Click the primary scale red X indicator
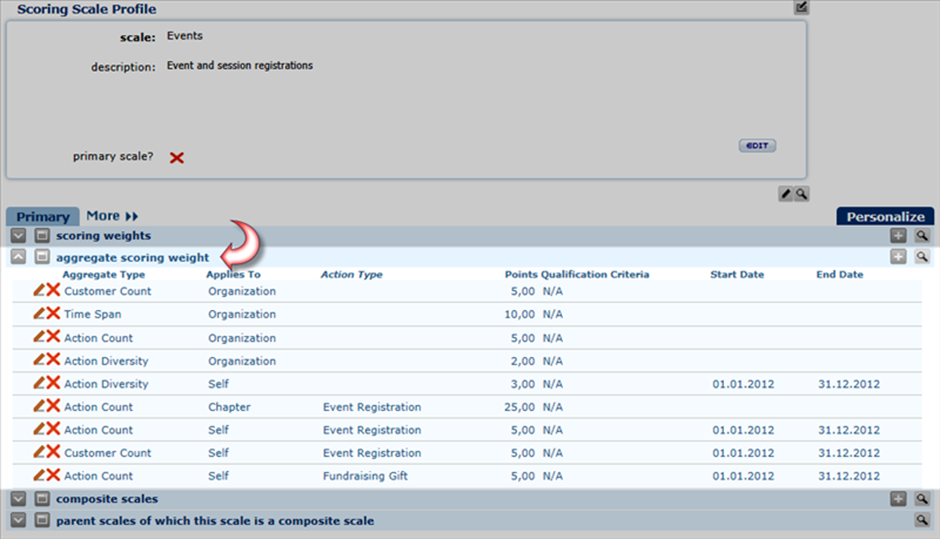940x539 pixels. click(x=176, y=158)
